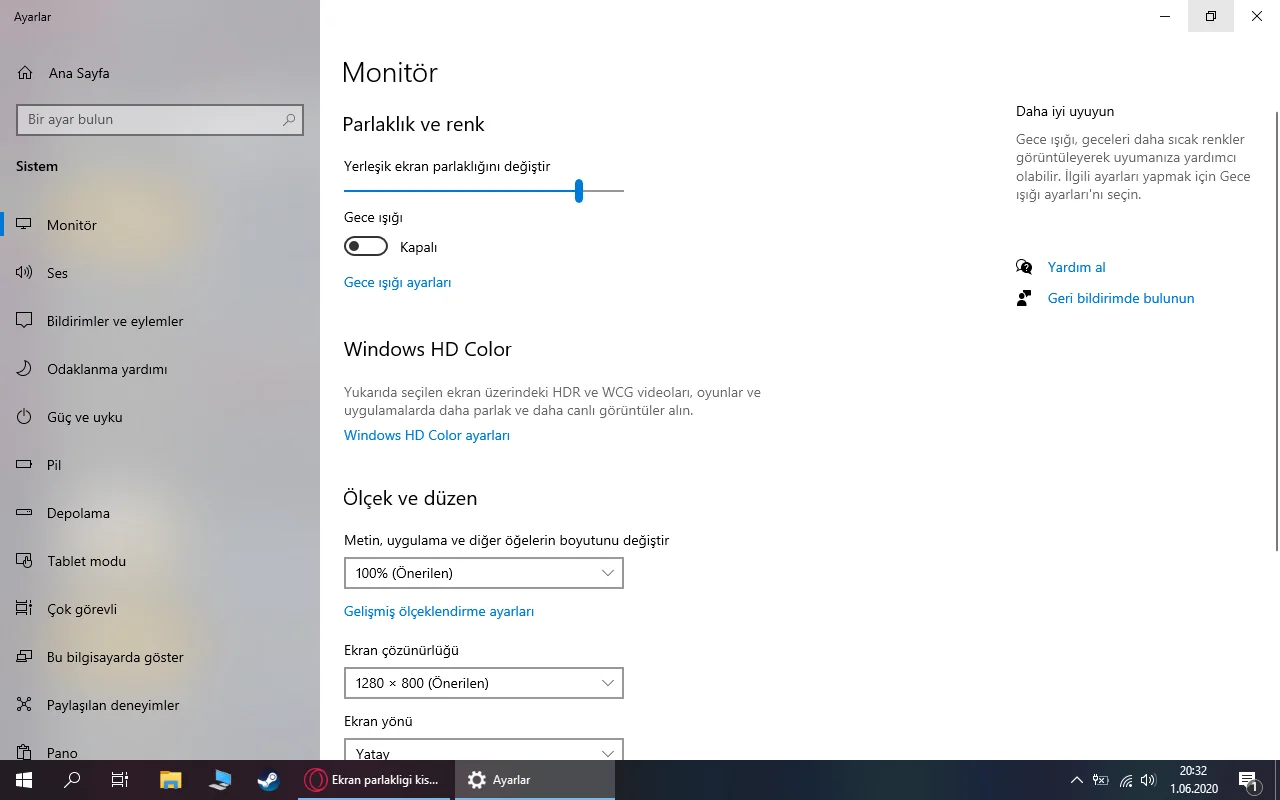Minimize the Ayarlar window
Image resolution: width=1280 pixels, height=800 pixels.
pyautogui.click(x=1165, y=16)
